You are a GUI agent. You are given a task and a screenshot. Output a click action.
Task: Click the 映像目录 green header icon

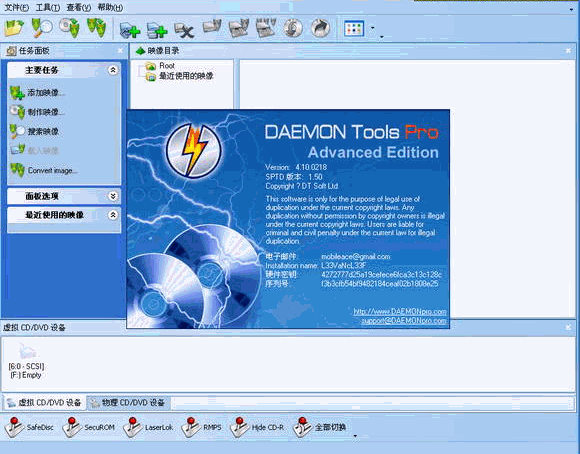[x=140, y=51]
